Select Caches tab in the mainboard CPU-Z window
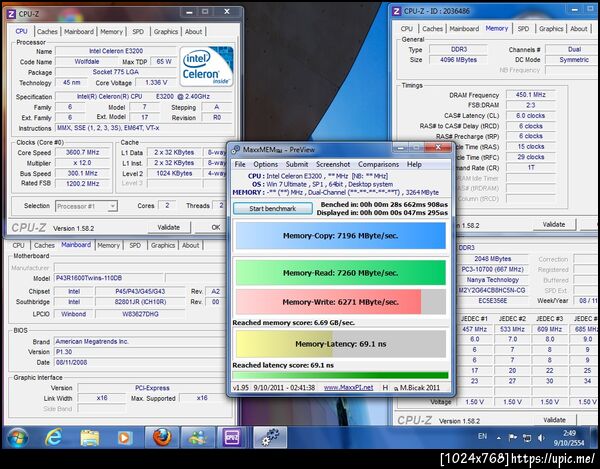Image resolution: width=600 pixels, height=469 pixels. tap(44, 245)
